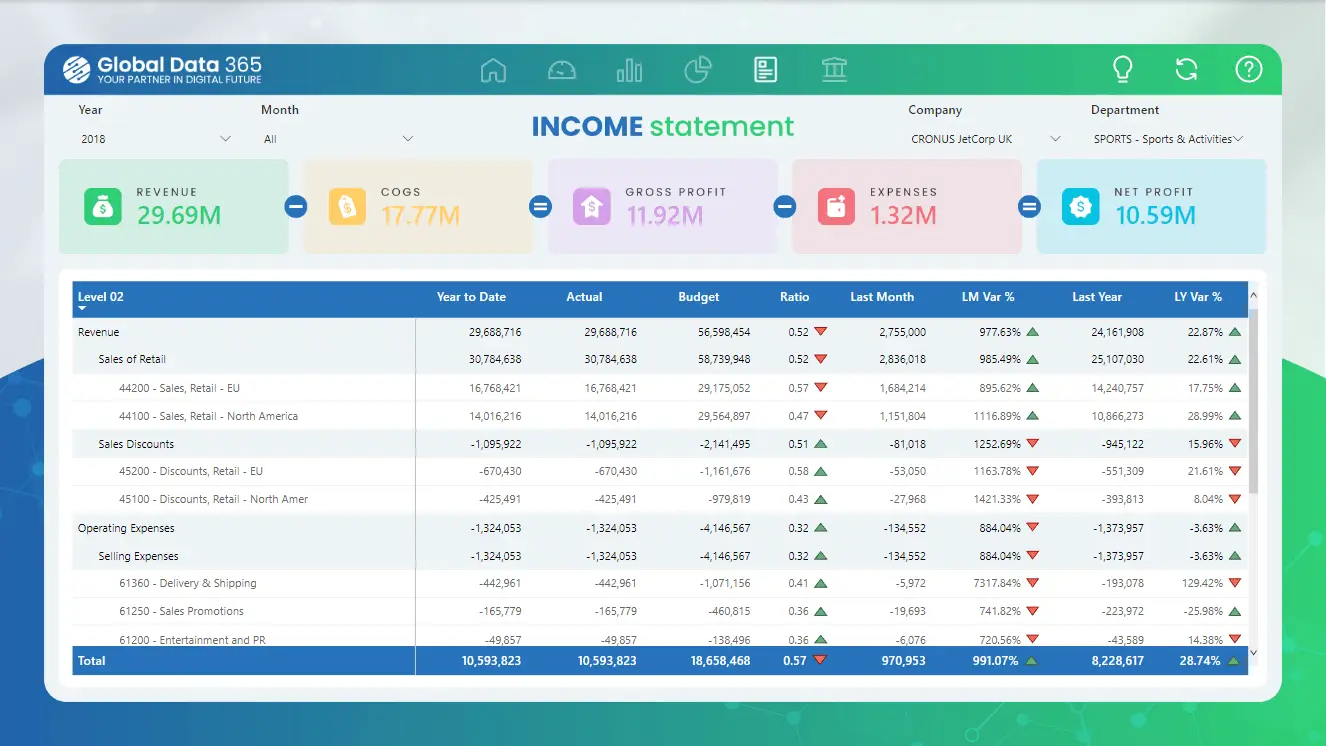Click the Gross Profit 11.92M card
The width and height of the screenshot is (1326, 746).
[663, 207]
